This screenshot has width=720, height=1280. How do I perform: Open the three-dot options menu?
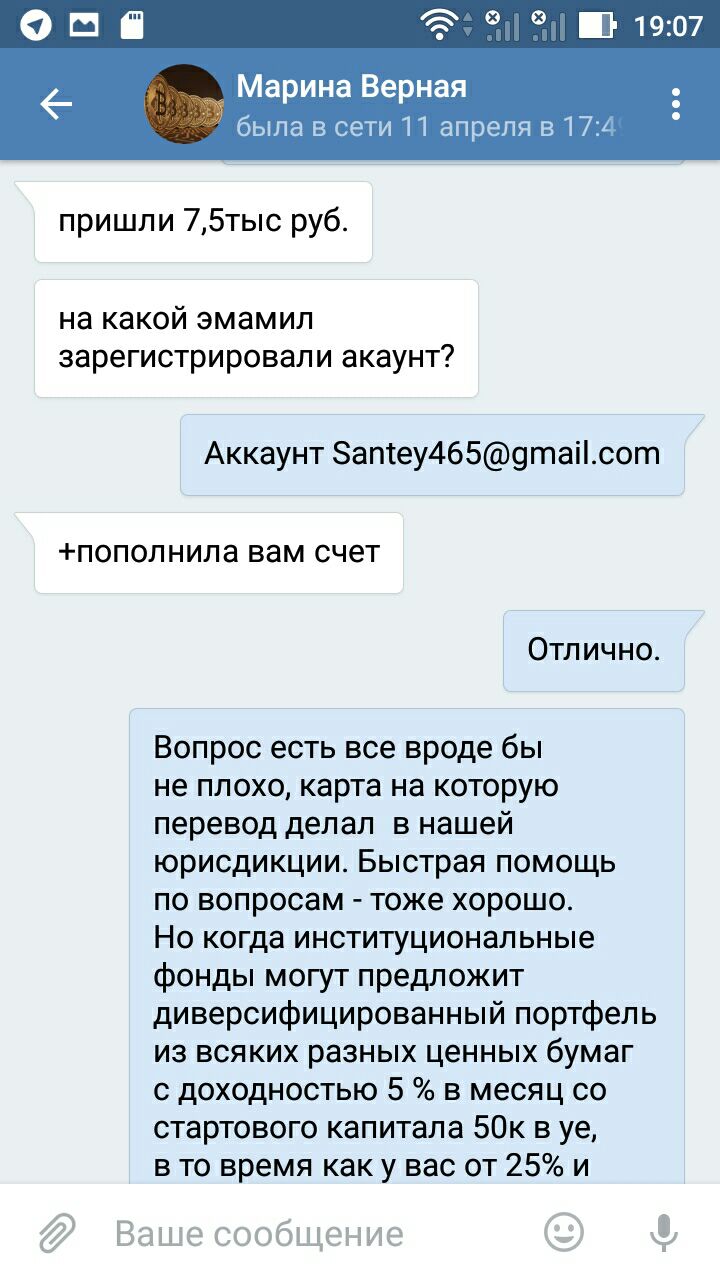click(x=677, y=104)
